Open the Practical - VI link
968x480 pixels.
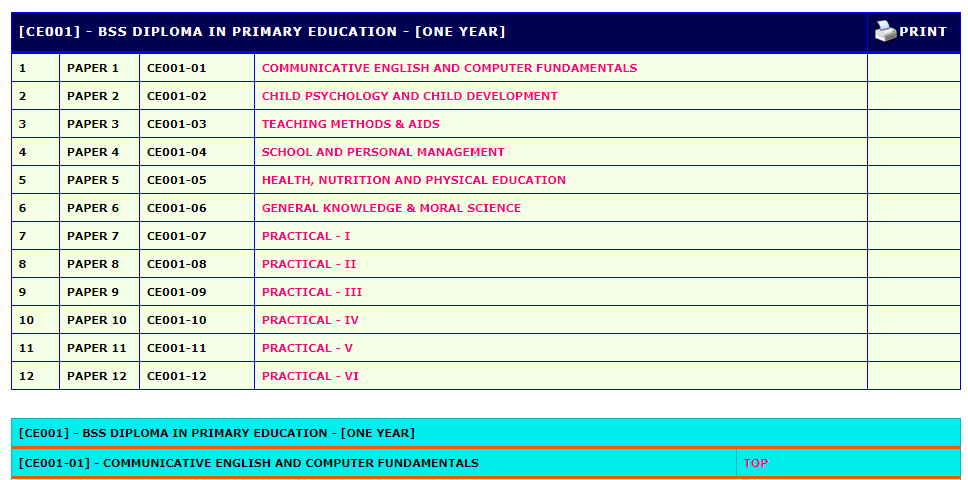pos(310,376)
